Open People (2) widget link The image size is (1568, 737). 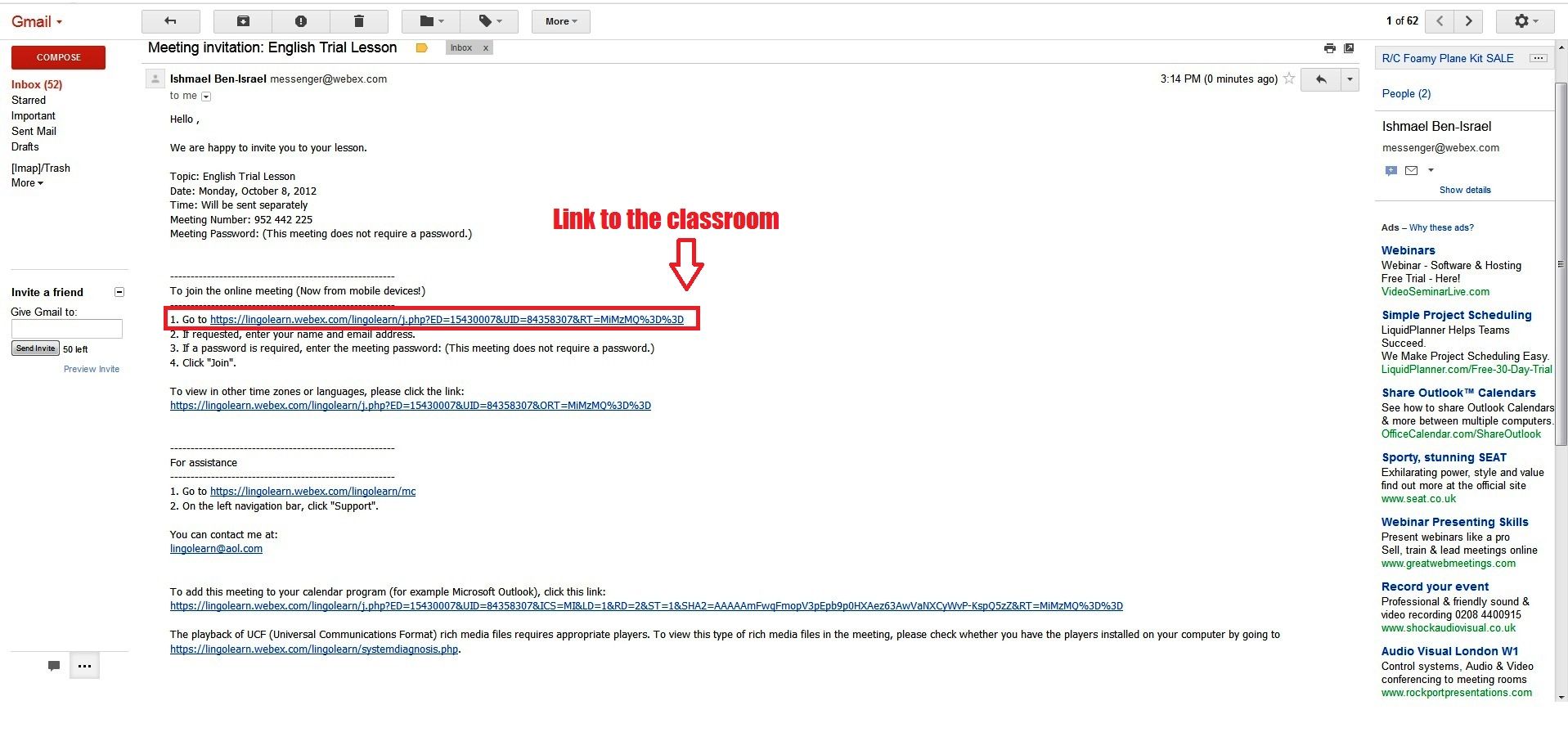tap(1406, 93)
